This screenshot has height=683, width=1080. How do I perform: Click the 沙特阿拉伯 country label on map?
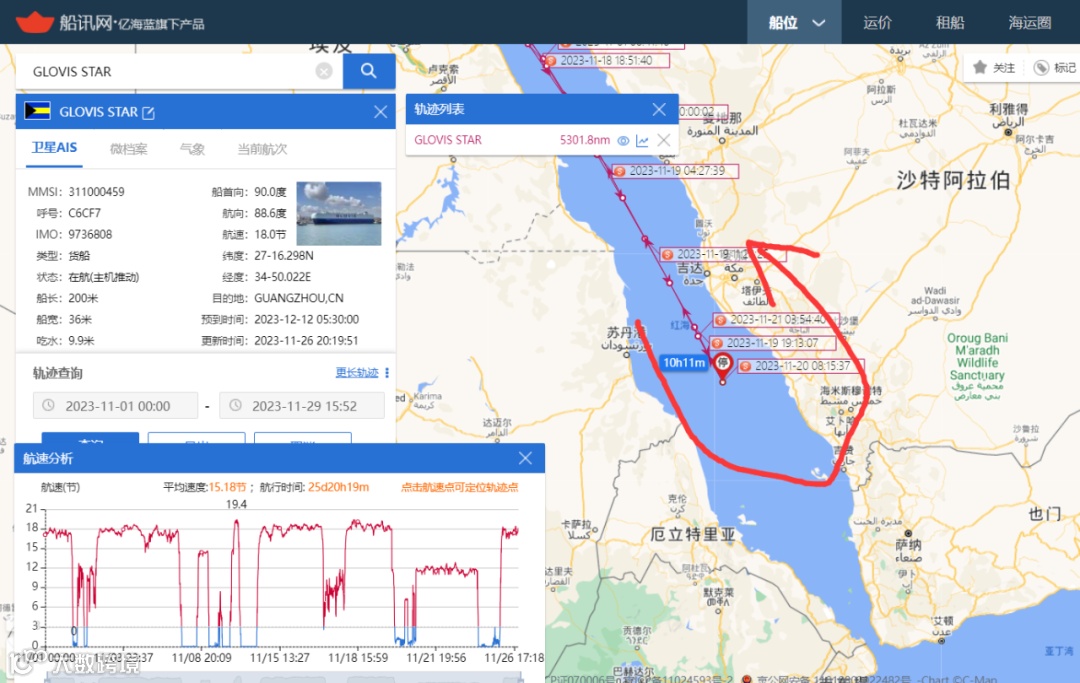(953, 180)
